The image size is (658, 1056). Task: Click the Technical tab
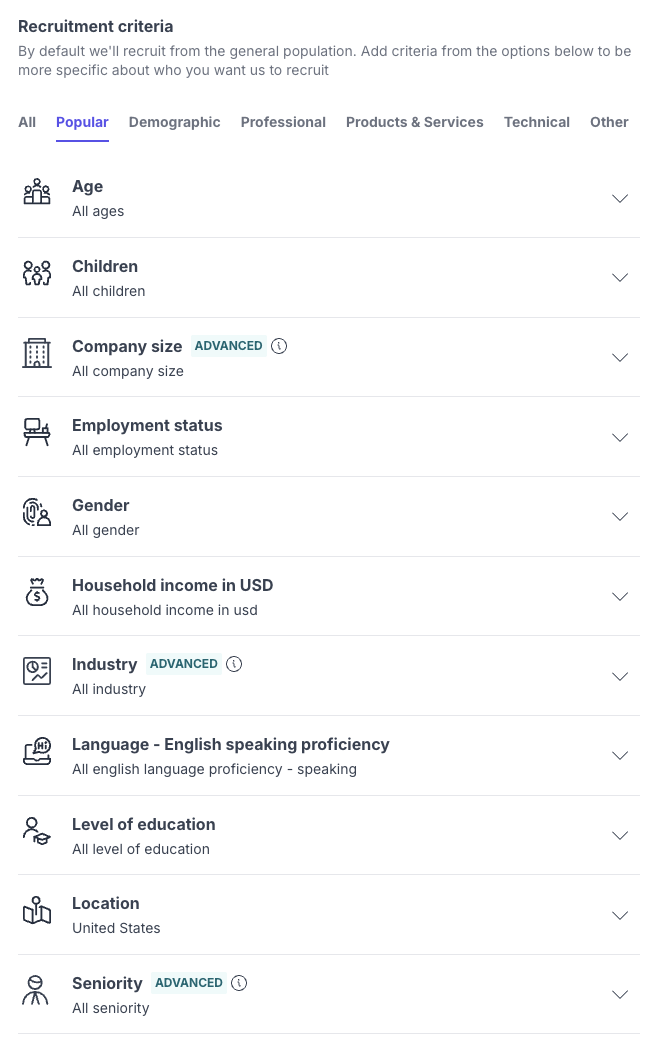click(537, 122)
